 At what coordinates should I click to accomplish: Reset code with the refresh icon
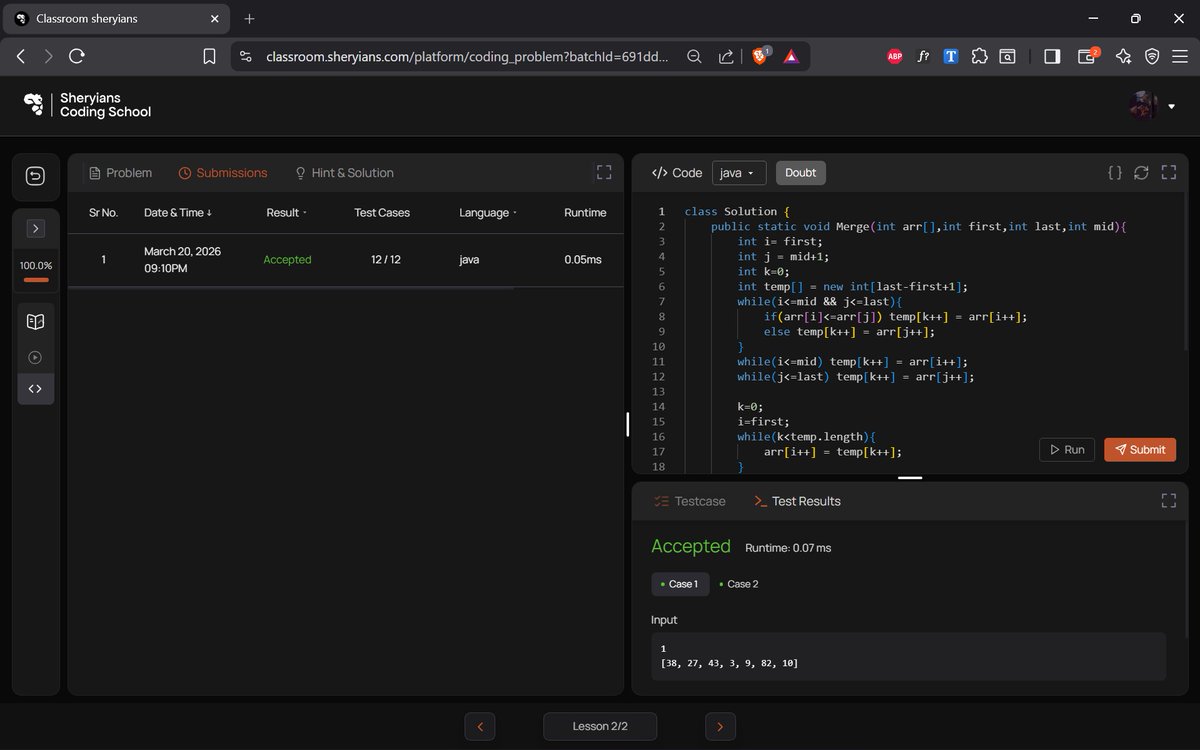pos(1141,172)
